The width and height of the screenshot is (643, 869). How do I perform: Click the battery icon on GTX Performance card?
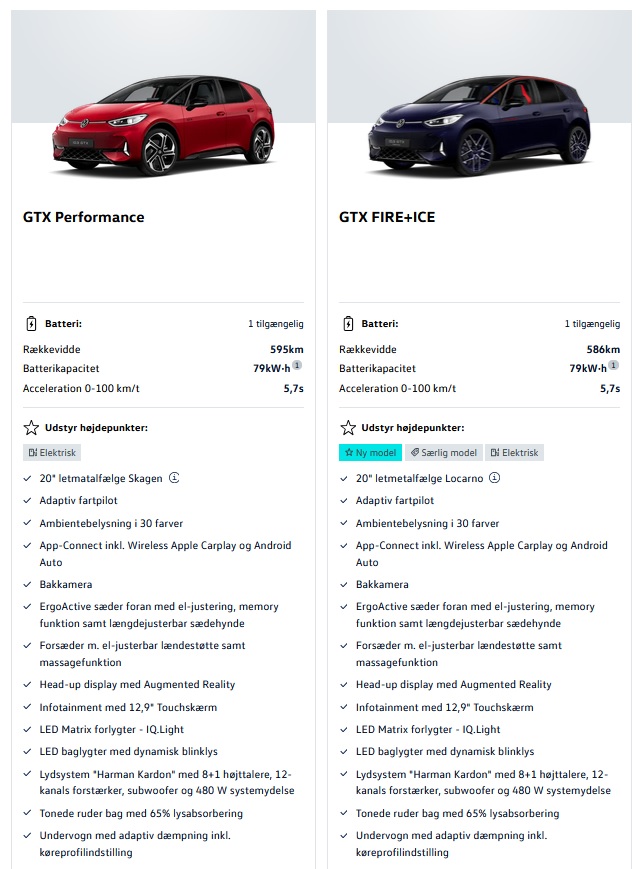pos(33,324)
